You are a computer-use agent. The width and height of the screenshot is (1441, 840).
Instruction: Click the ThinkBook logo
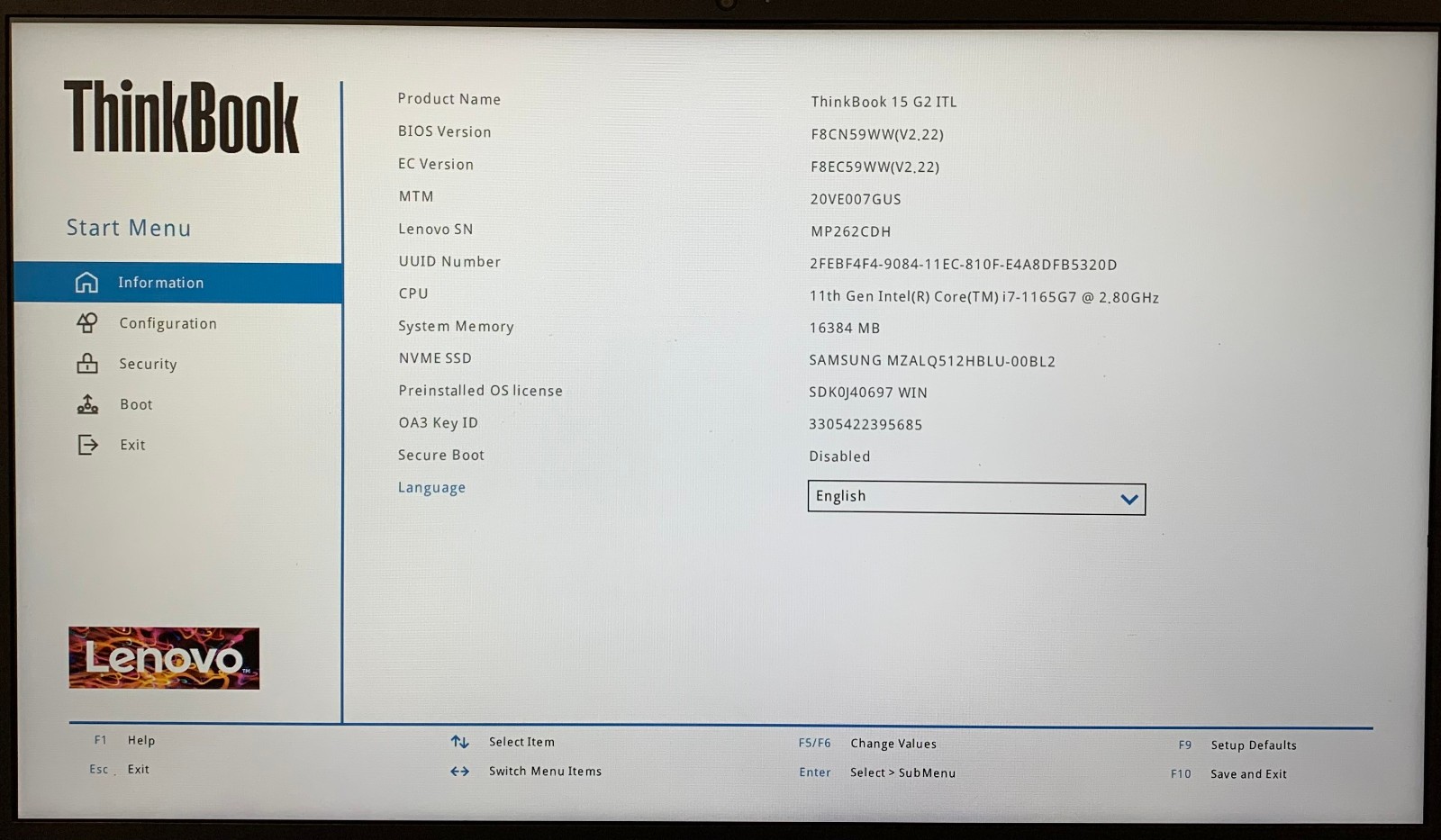(181, 118)
